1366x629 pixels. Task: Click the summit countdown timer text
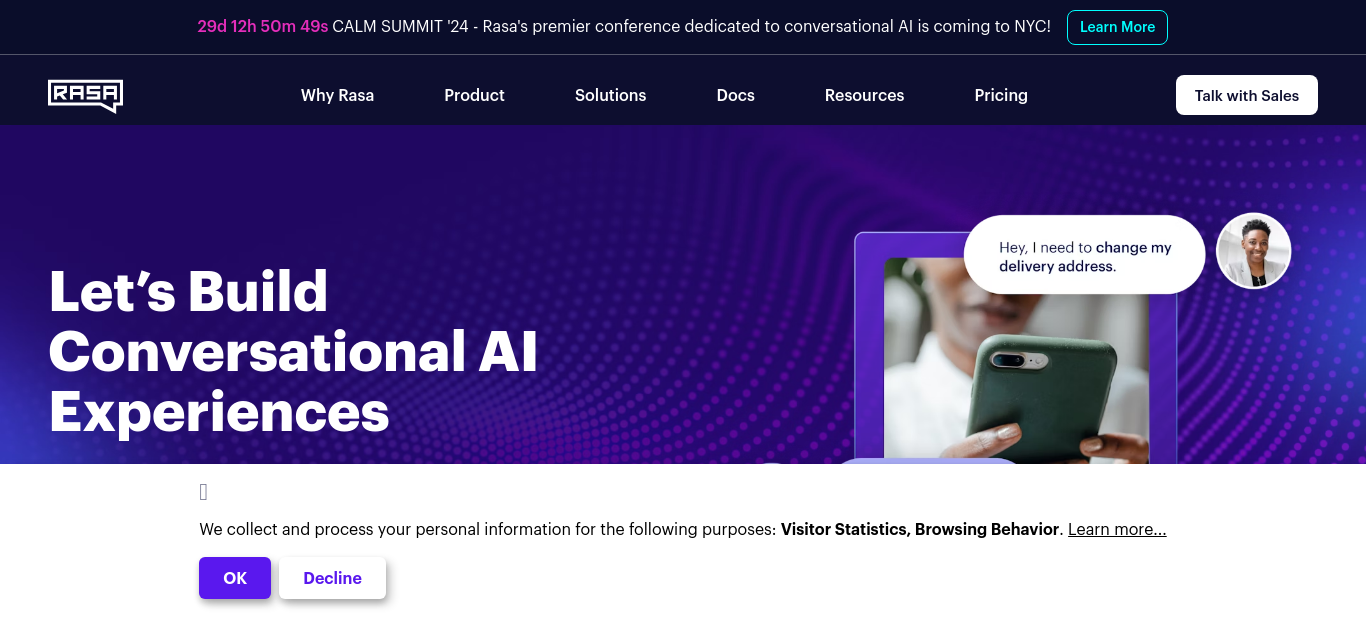point(263,27)
